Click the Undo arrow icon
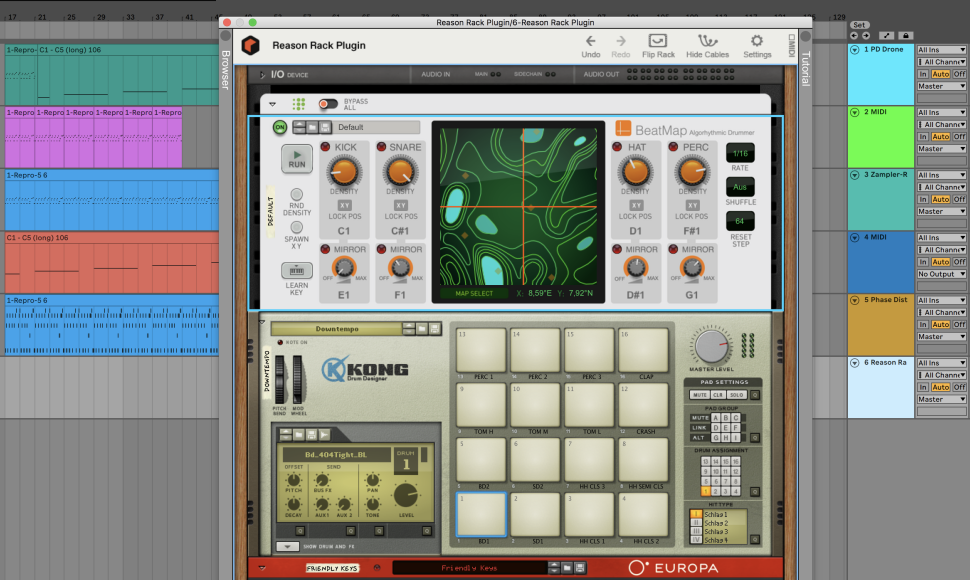 [590, 40]
